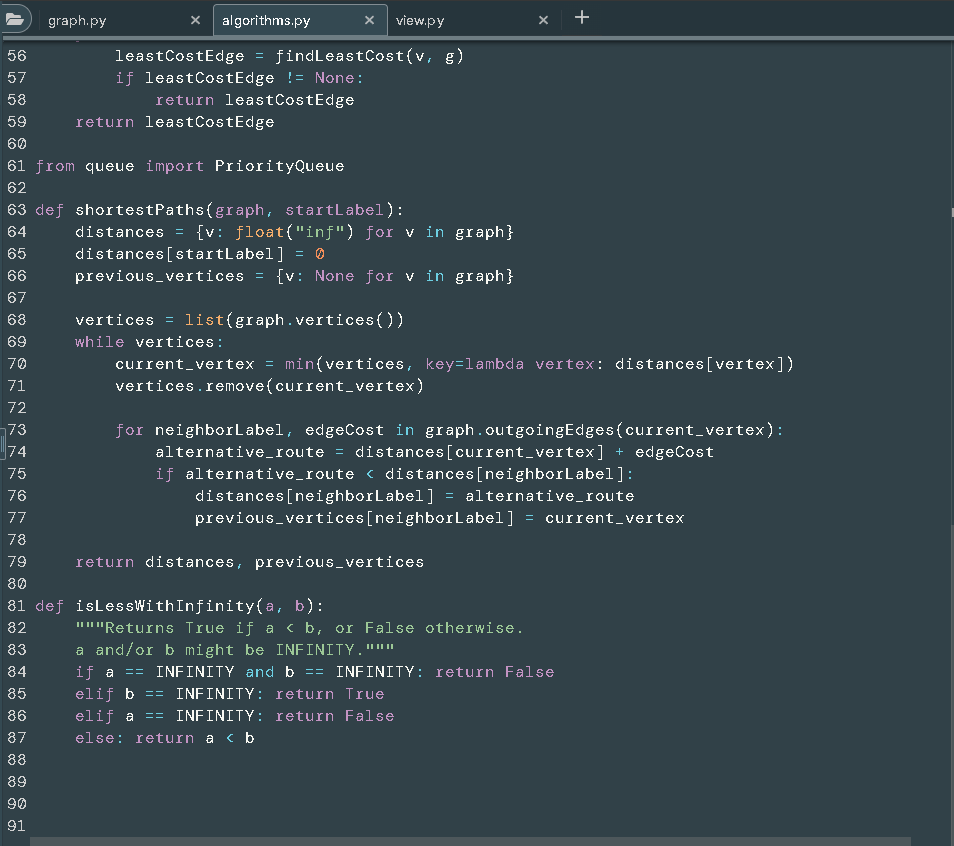Place cursor on 'shortestPaths' function name
Viewport: 954px width, 846px height.
pos(140,210)
